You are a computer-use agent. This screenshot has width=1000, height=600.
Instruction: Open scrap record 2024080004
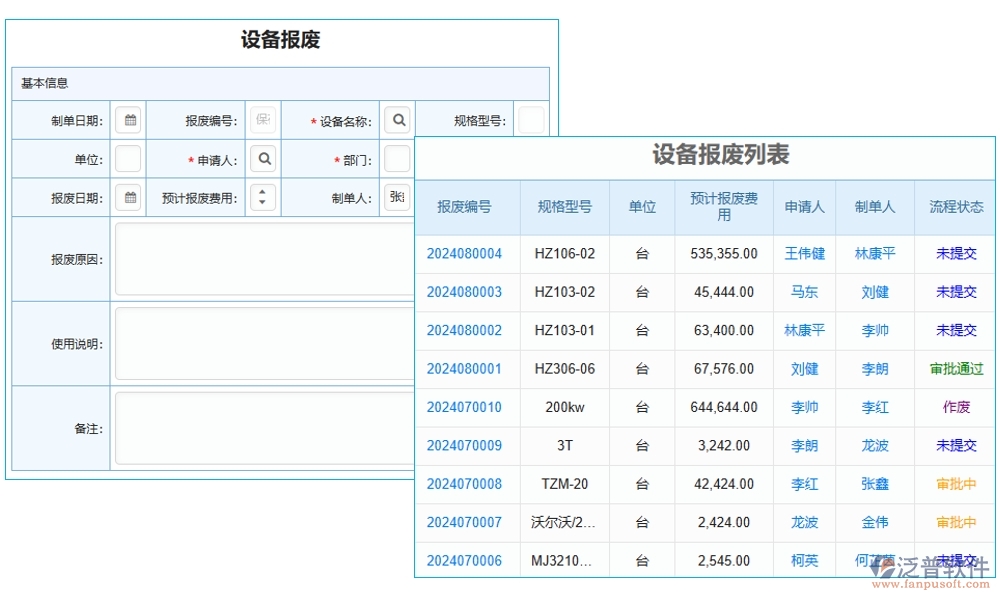[467, 253]
